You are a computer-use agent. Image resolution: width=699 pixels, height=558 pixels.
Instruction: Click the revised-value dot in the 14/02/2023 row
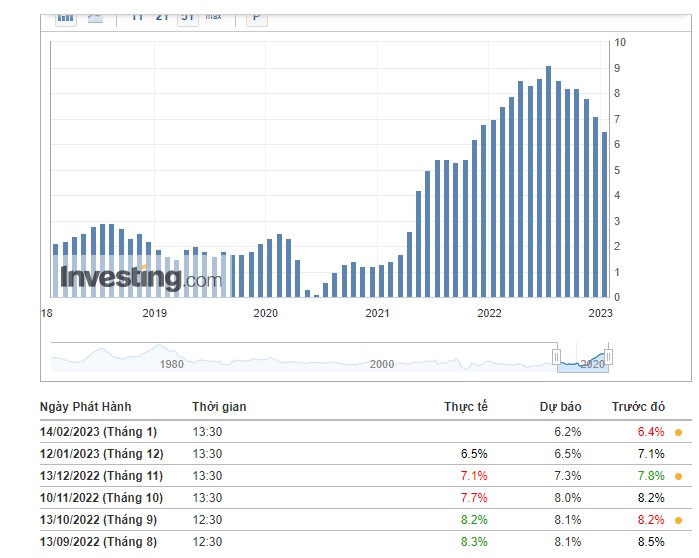coord(678,432)
